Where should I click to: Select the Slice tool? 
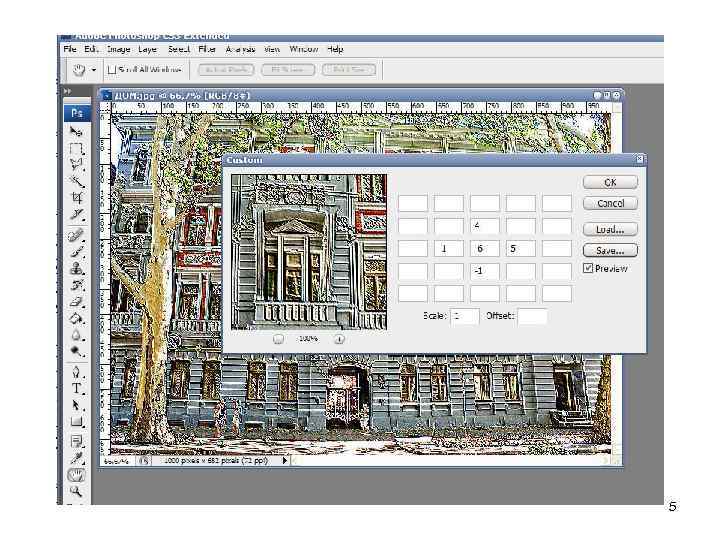[x=76, y=214]
